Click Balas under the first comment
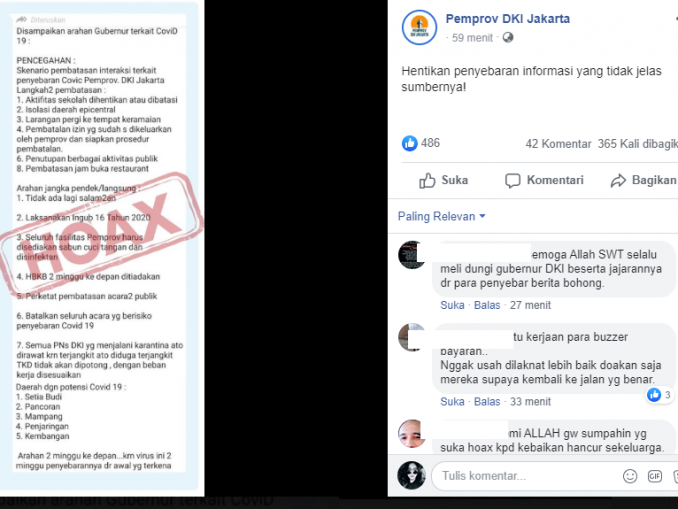678x509 pixels. [487, 305]
